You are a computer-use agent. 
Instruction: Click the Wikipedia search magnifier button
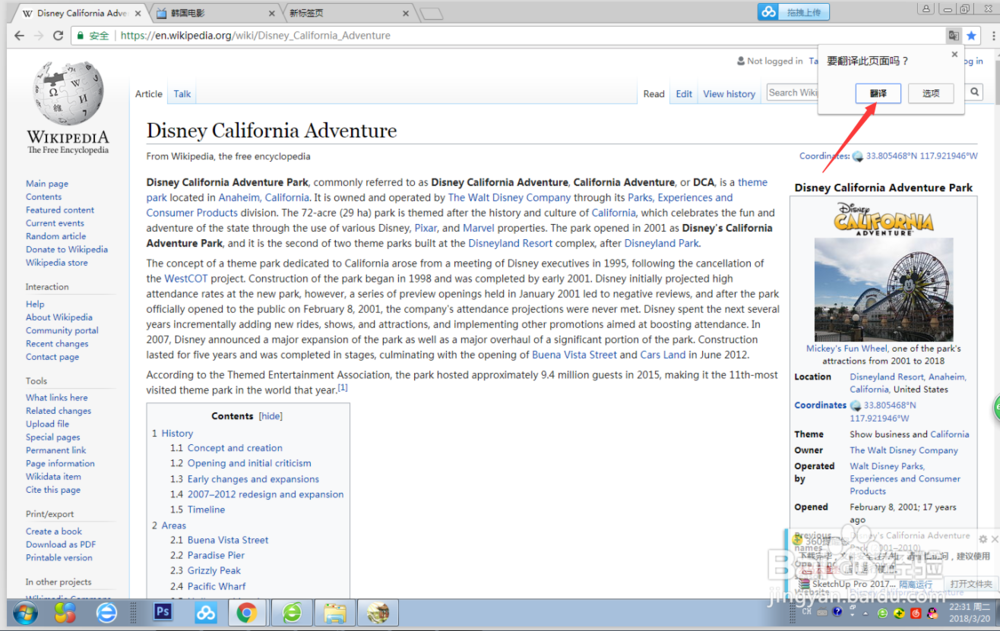974,93
